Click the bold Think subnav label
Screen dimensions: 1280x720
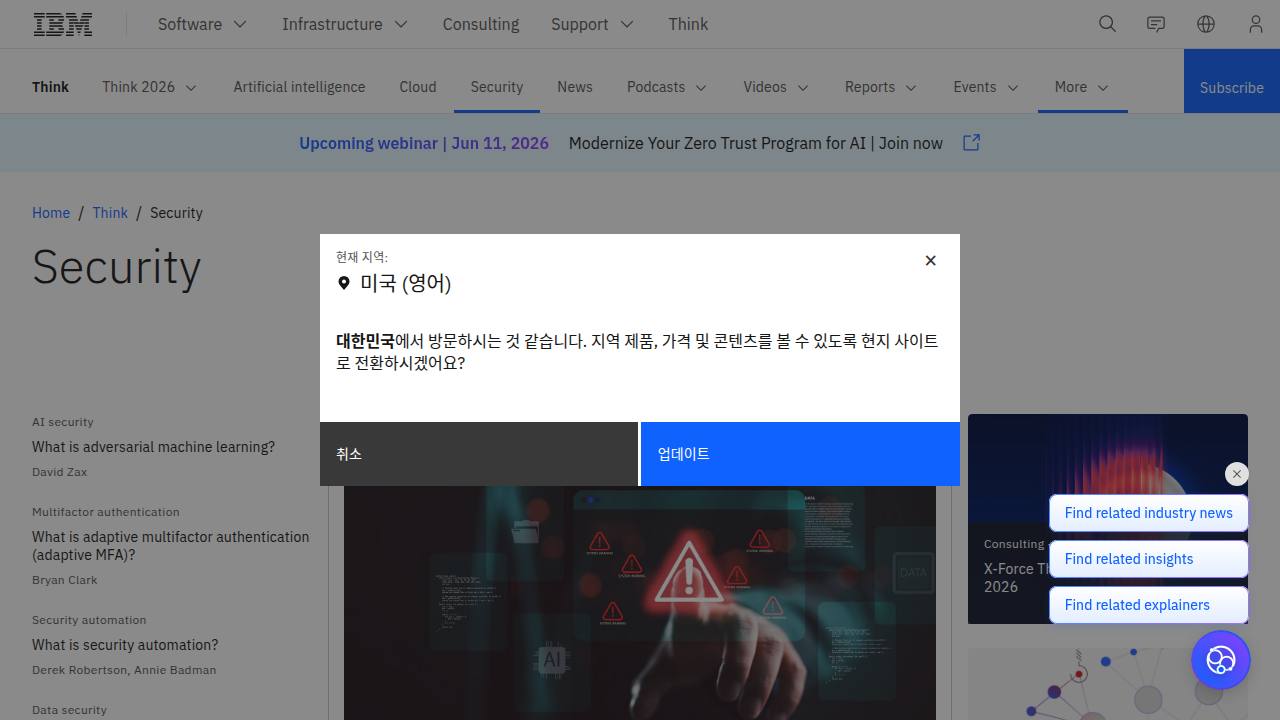(x=50, y=87)
